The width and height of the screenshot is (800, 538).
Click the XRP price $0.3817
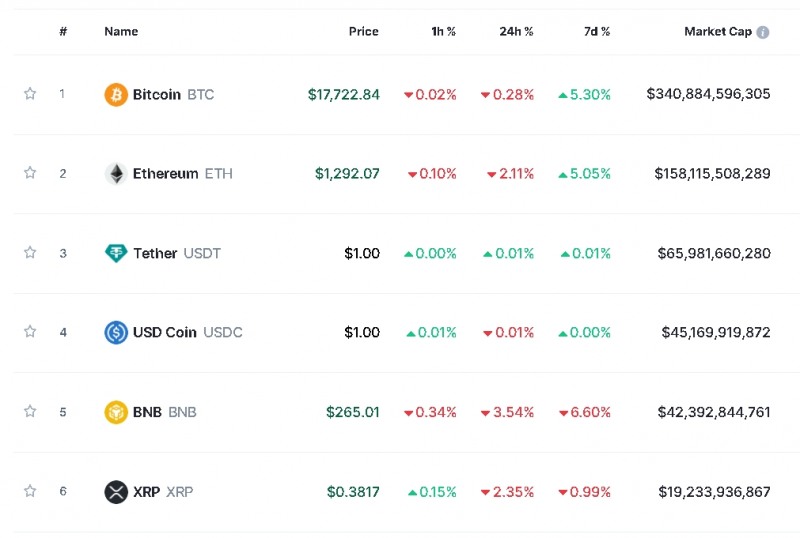[353, 492]
